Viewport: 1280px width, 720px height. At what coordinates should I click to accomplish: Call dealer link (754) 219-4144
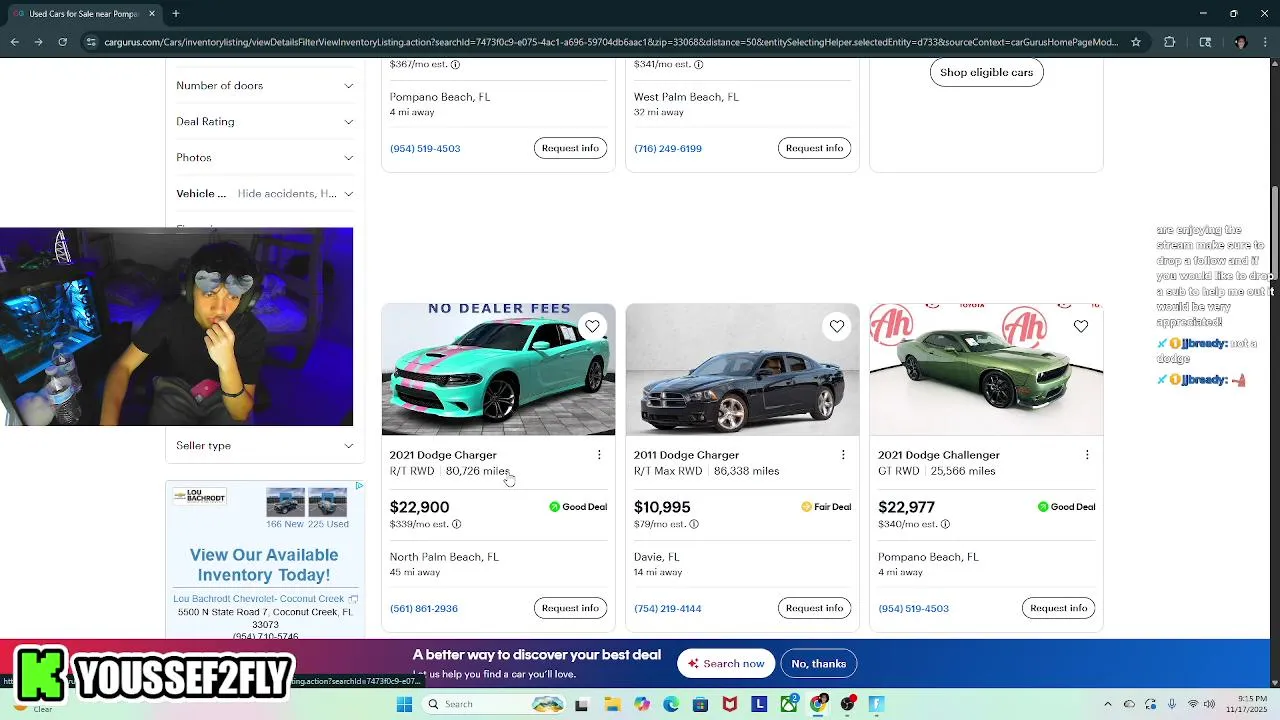coord(668,609)
